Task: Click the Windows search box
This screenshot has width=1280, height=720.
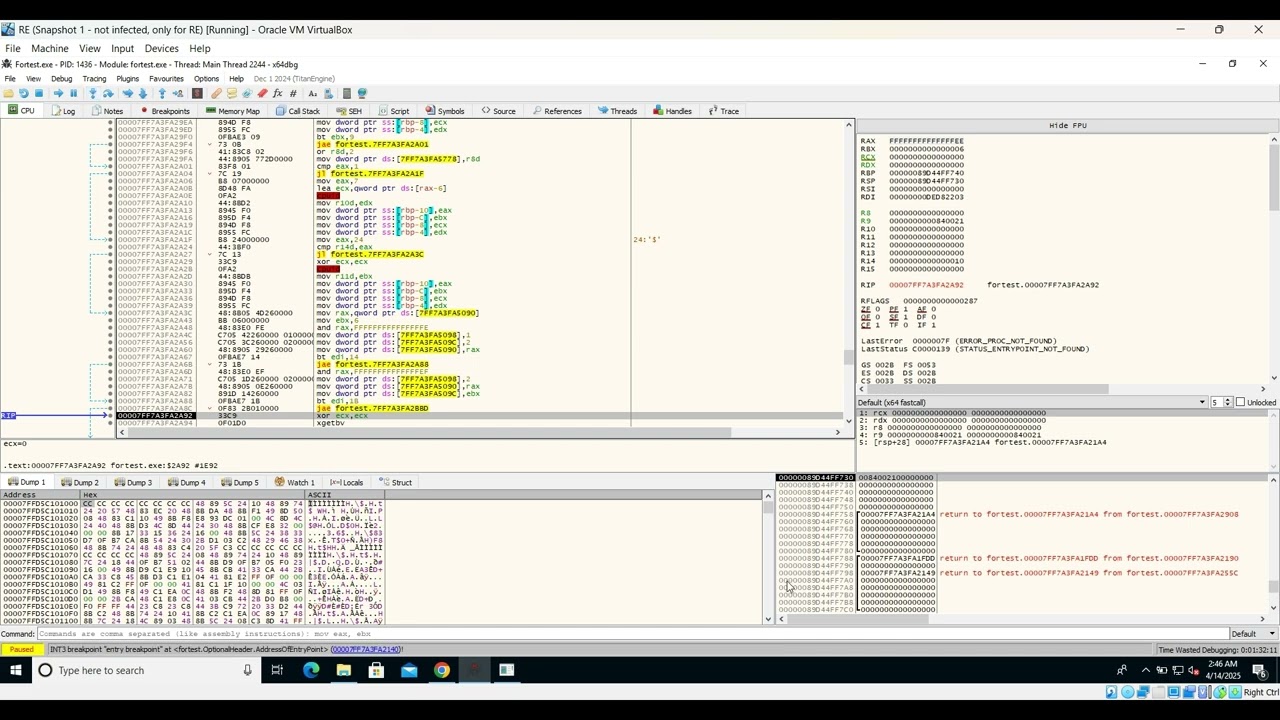Action: [x=146, y=670]
